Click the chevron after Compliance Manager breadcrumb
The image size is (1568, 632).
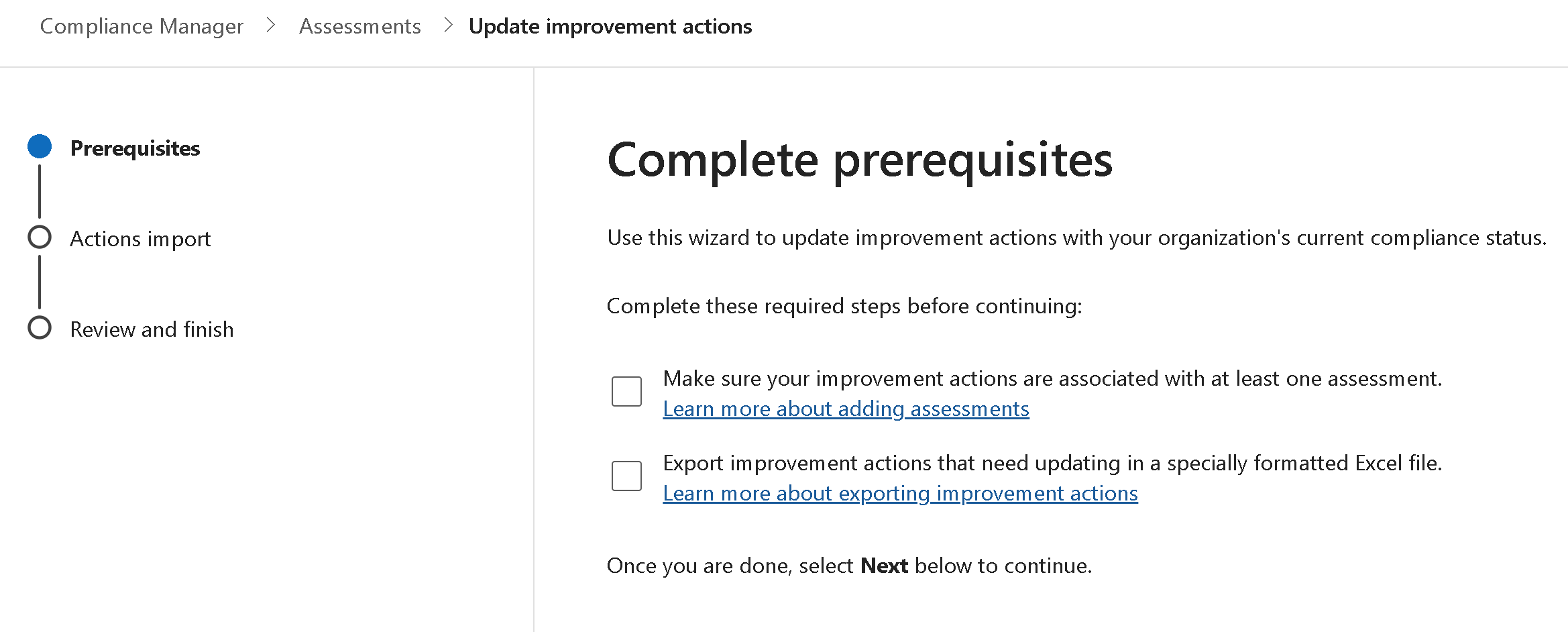coord(271,25)
